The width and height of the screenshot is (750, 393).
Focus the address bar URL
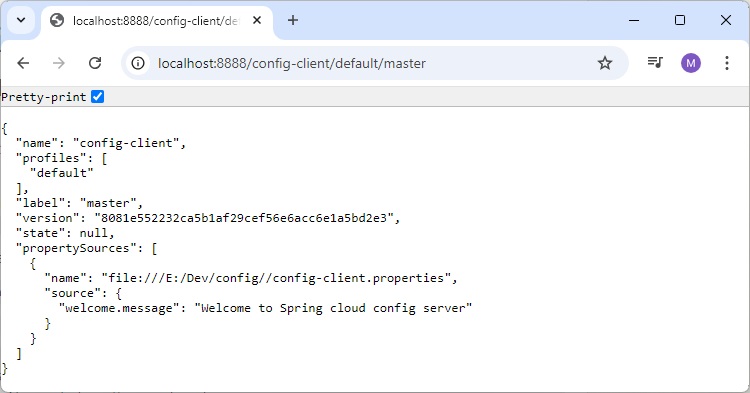pyautogui.click(x=292, y=64)
